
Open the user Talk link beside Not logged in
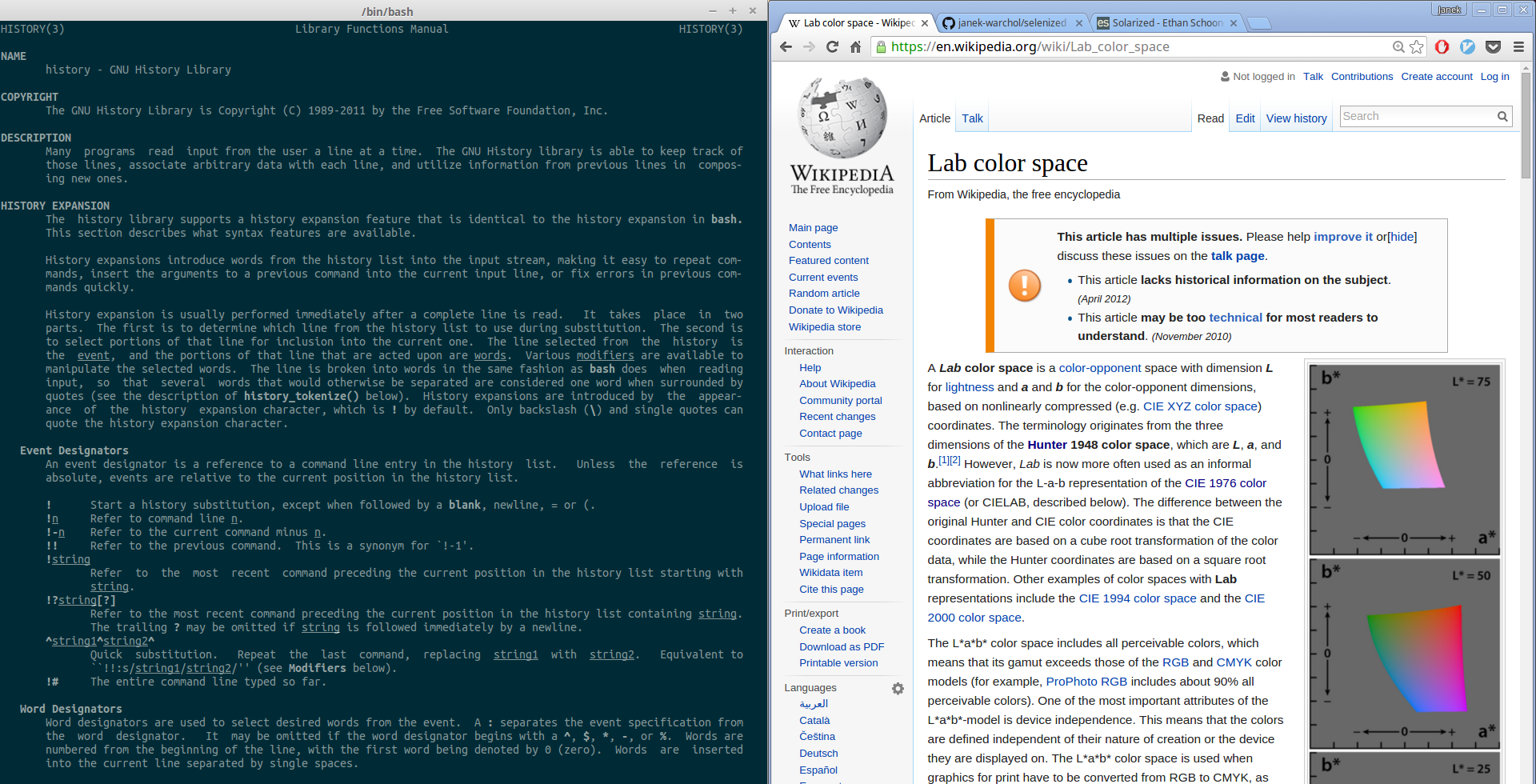coord(1313,77)
